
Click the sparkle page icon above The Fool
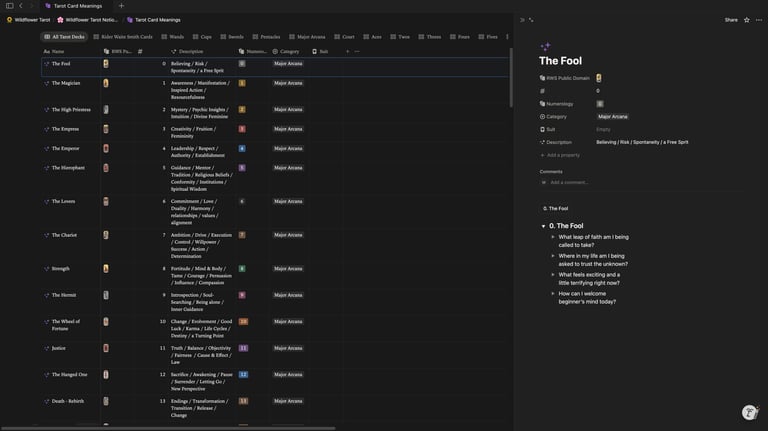(x=545, y=47)
